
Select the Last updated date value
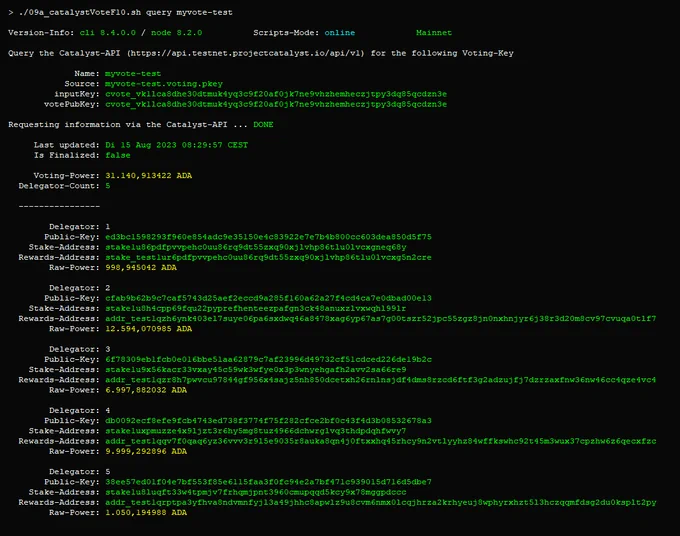pyautogui.click(x=177, y=145)
